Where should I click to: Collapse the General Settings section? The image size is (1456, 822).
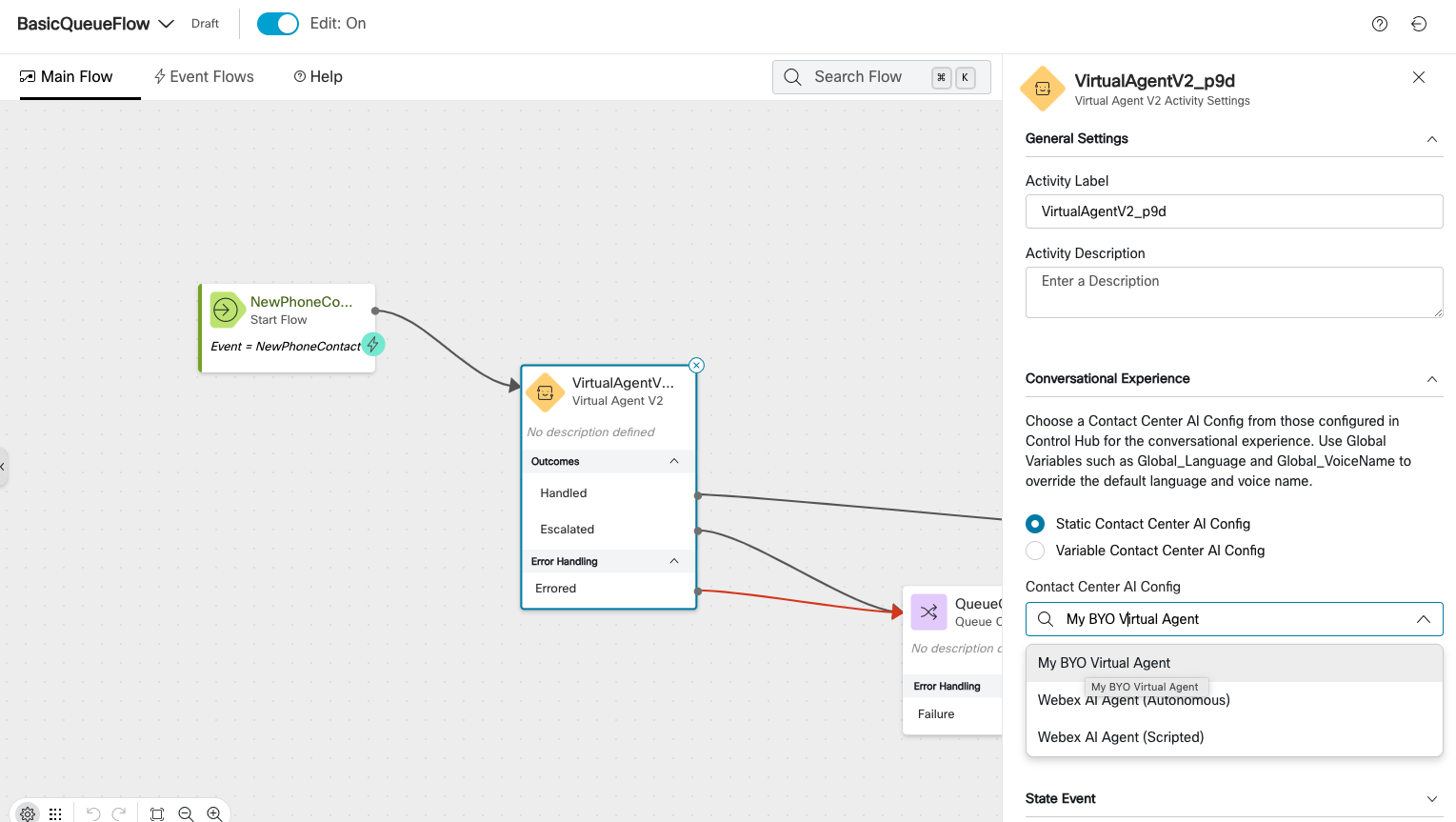(x=1431, y=139)
